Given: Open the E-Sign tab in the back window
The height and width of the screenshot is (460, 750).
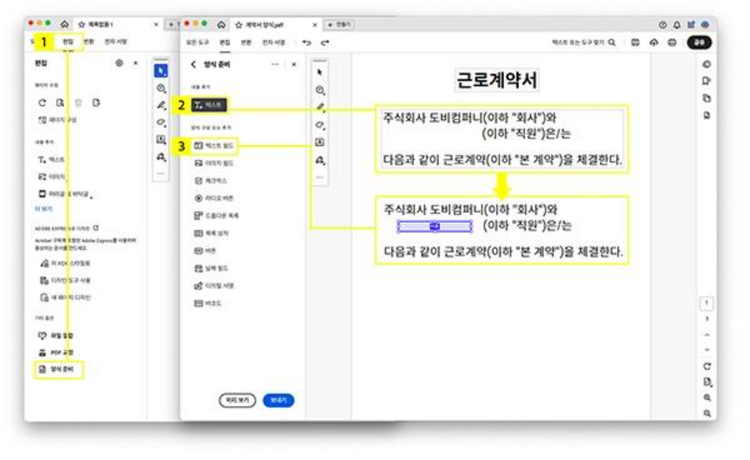Looking at the screenshot, I should (x=116, y=42).
